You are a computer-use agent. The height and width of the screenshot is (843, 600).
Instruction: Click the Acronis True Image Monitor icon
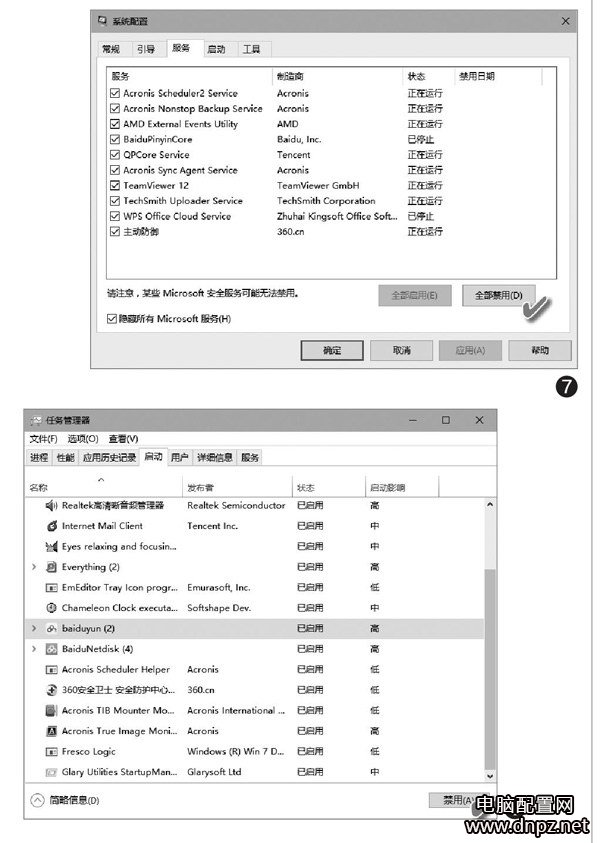click(x=52, y=731)
